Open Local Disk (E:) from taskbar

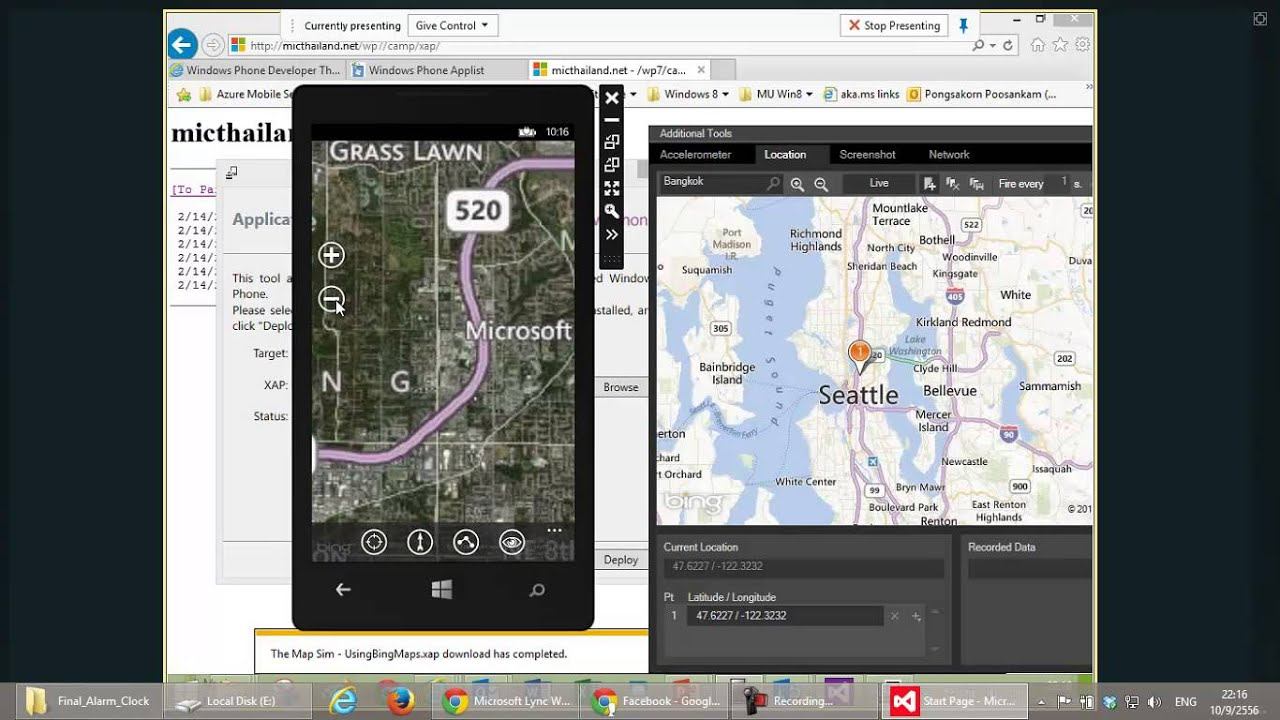pos(238,701)
